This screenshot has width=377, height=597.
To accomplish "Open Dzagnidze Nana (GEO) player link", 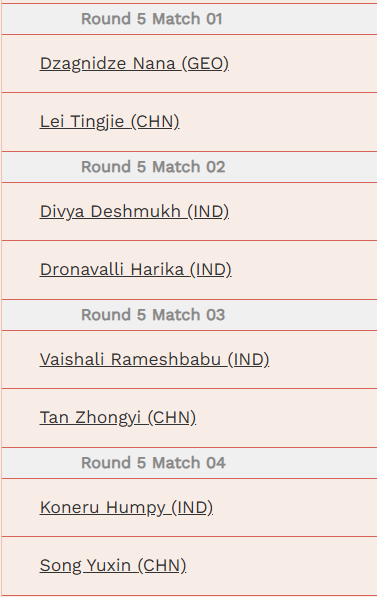I will click(x=134, y=64).
